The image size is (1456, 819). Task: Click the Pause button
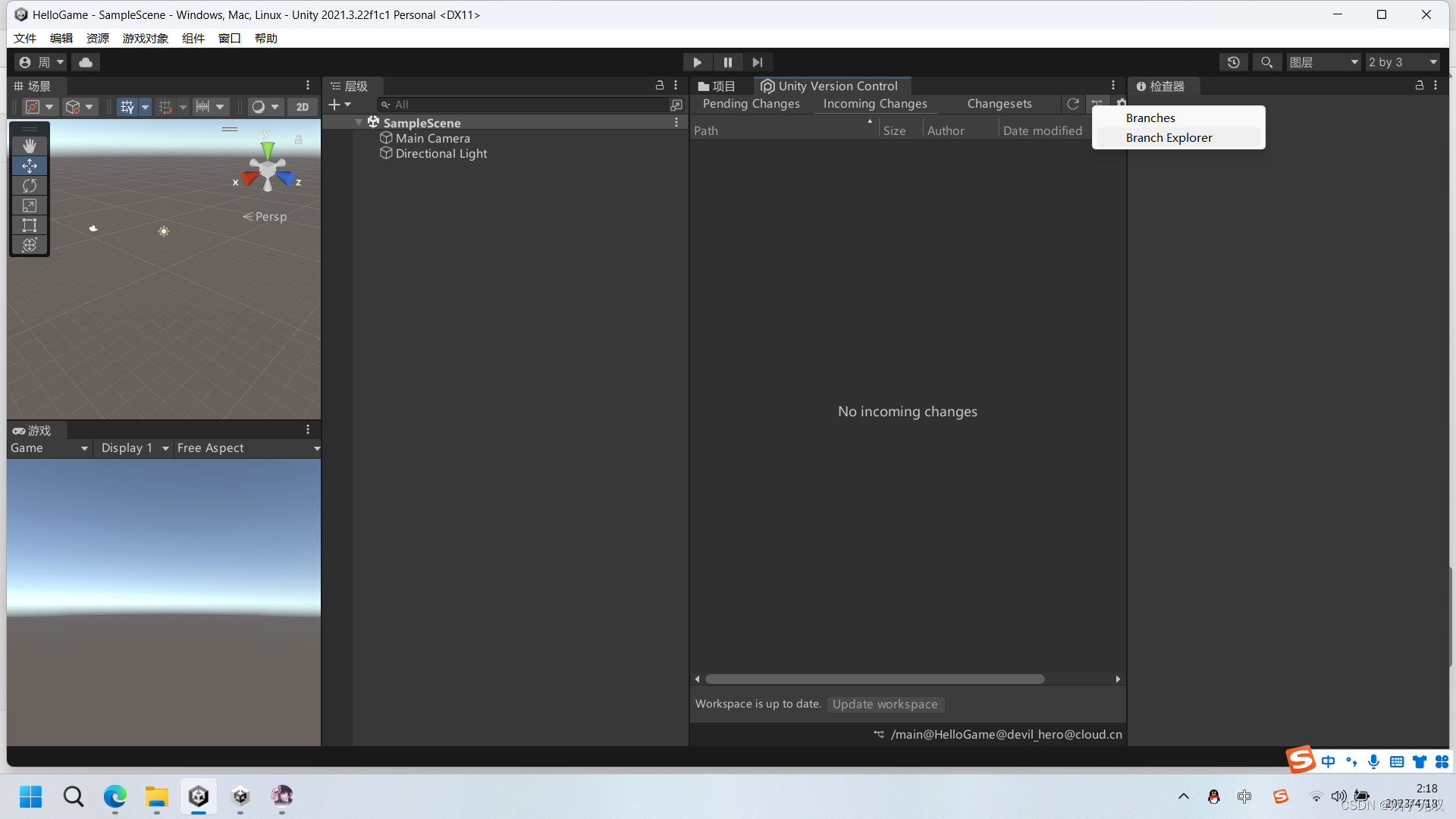727,62
